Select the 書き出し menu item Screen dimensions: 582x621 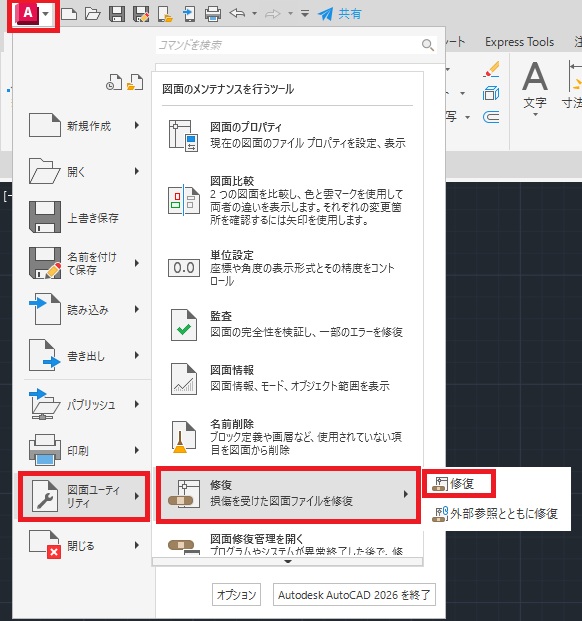pyautogui.click(x=84, y=355)
